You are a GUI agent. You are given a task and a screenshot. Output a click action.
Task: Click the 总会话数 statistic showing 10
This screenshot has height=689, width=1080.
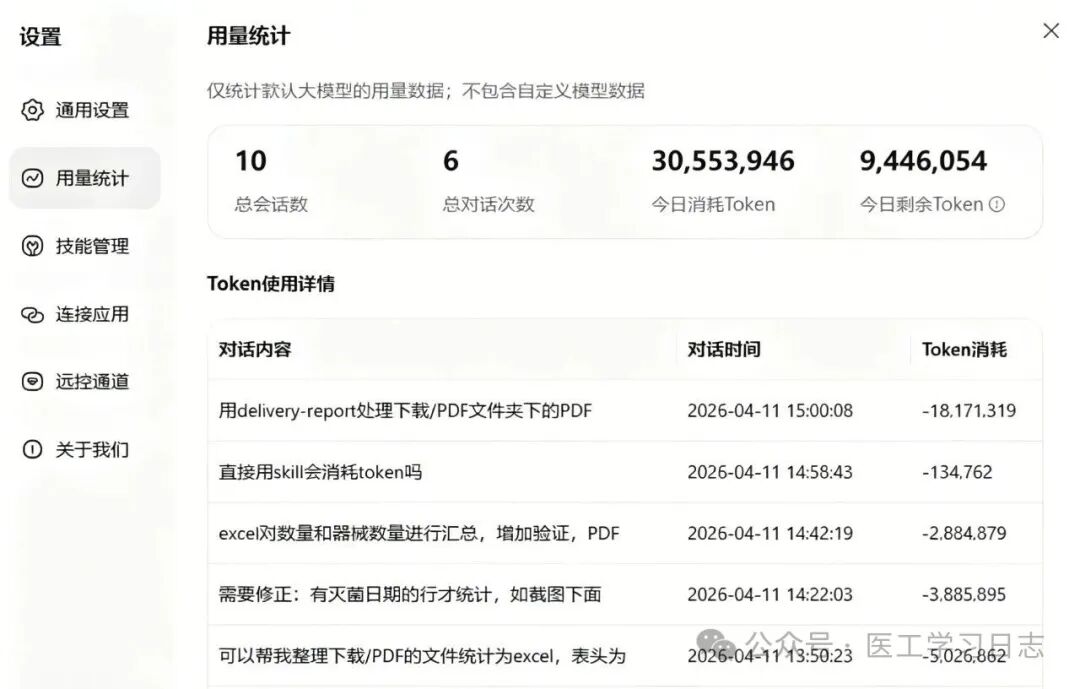(x=268, y=178)
